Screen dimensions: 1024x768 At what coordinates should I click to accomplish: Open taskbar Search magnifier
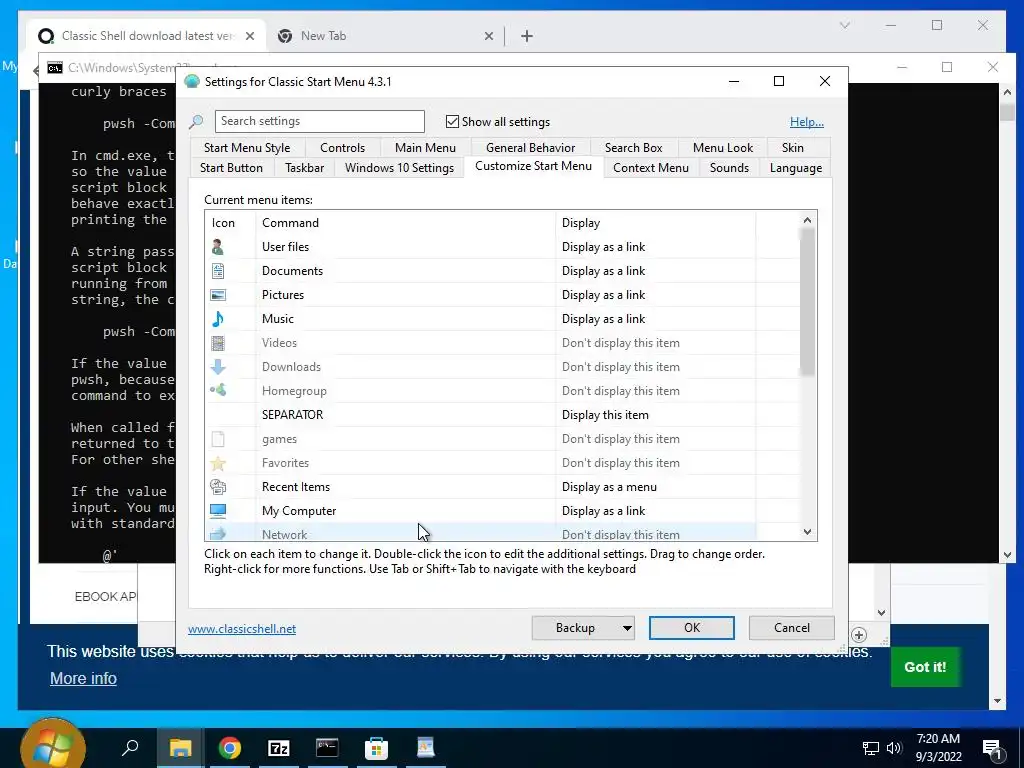pos(130,747)
